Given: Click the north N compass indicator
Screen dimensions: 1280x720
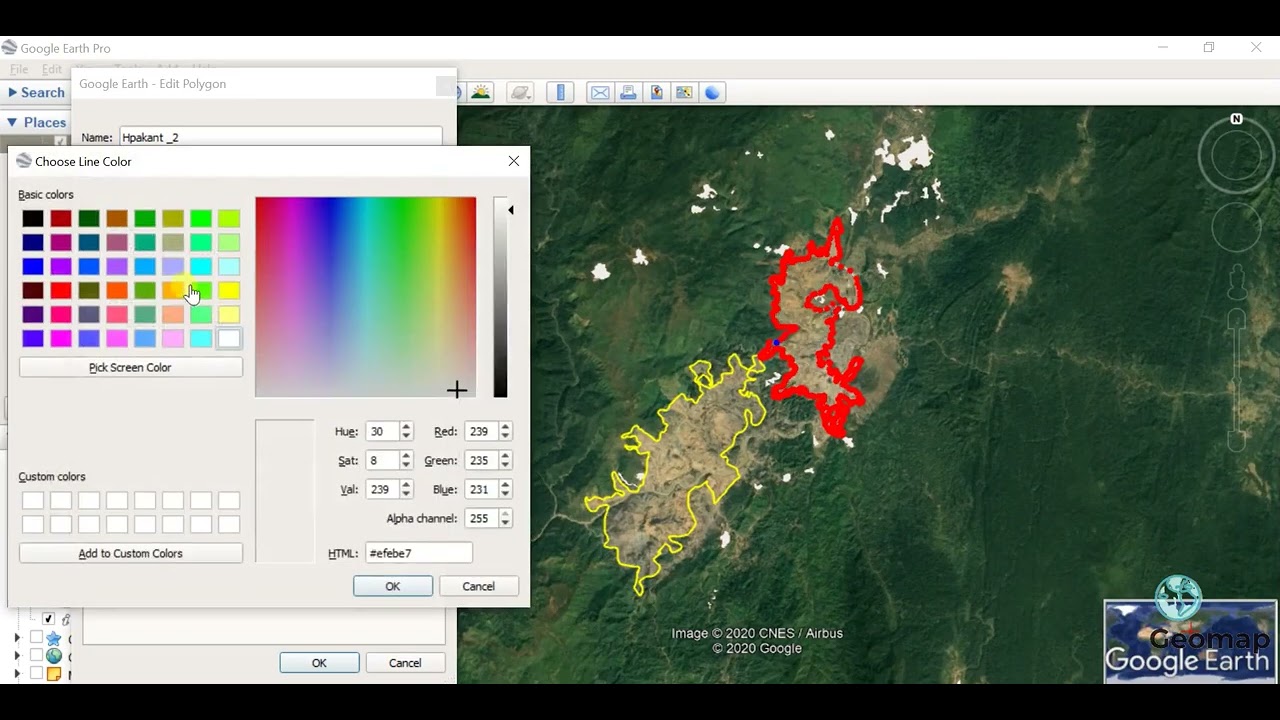Looking at the screenshot, I should [x=1236, y=119].
